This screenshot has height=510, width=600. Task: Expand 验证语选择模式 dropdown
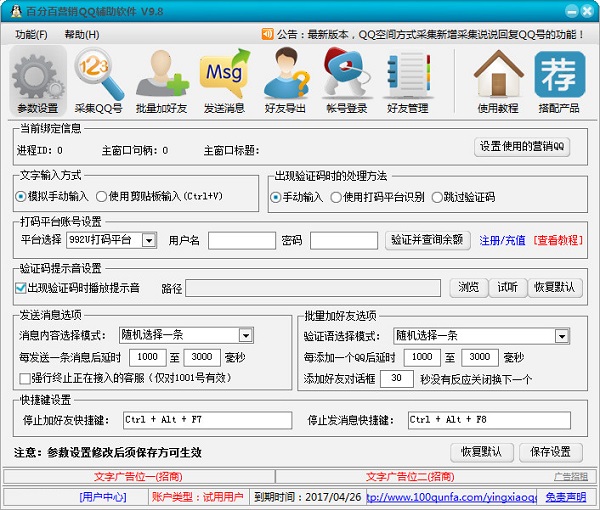pos(562,336)
